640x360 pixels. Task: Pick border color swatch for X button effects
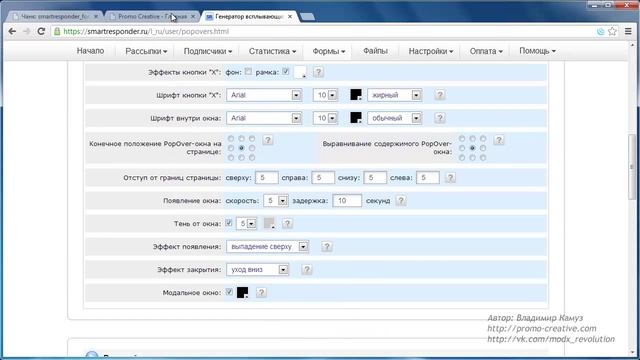tap(300, 72)
